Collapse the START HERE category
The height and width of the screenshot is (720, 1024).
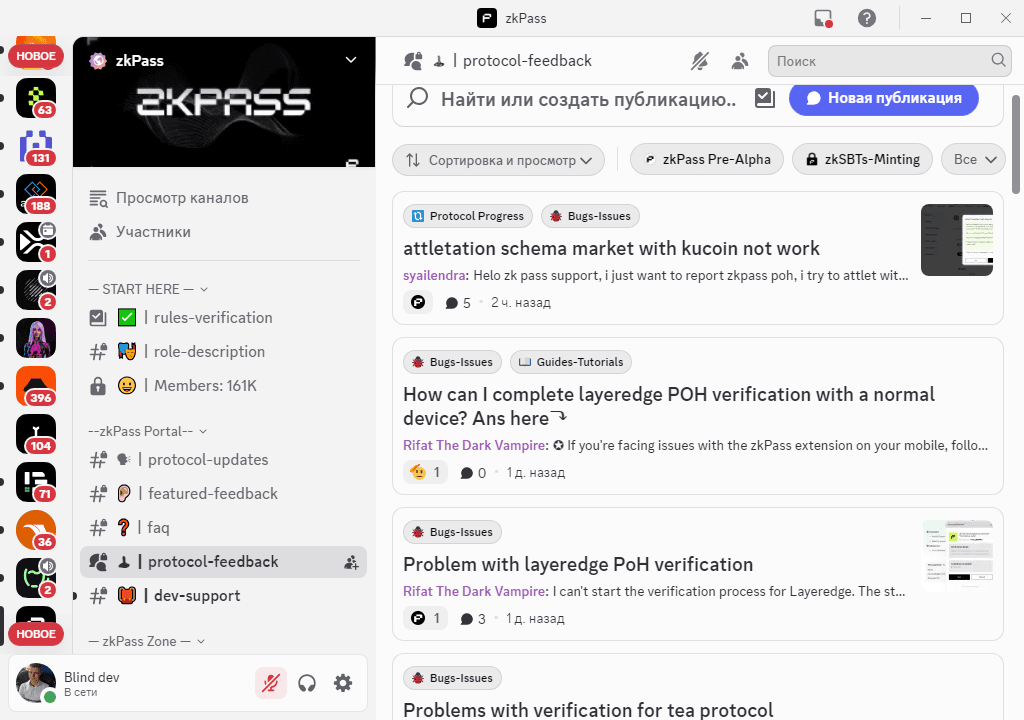coord(148,289)
